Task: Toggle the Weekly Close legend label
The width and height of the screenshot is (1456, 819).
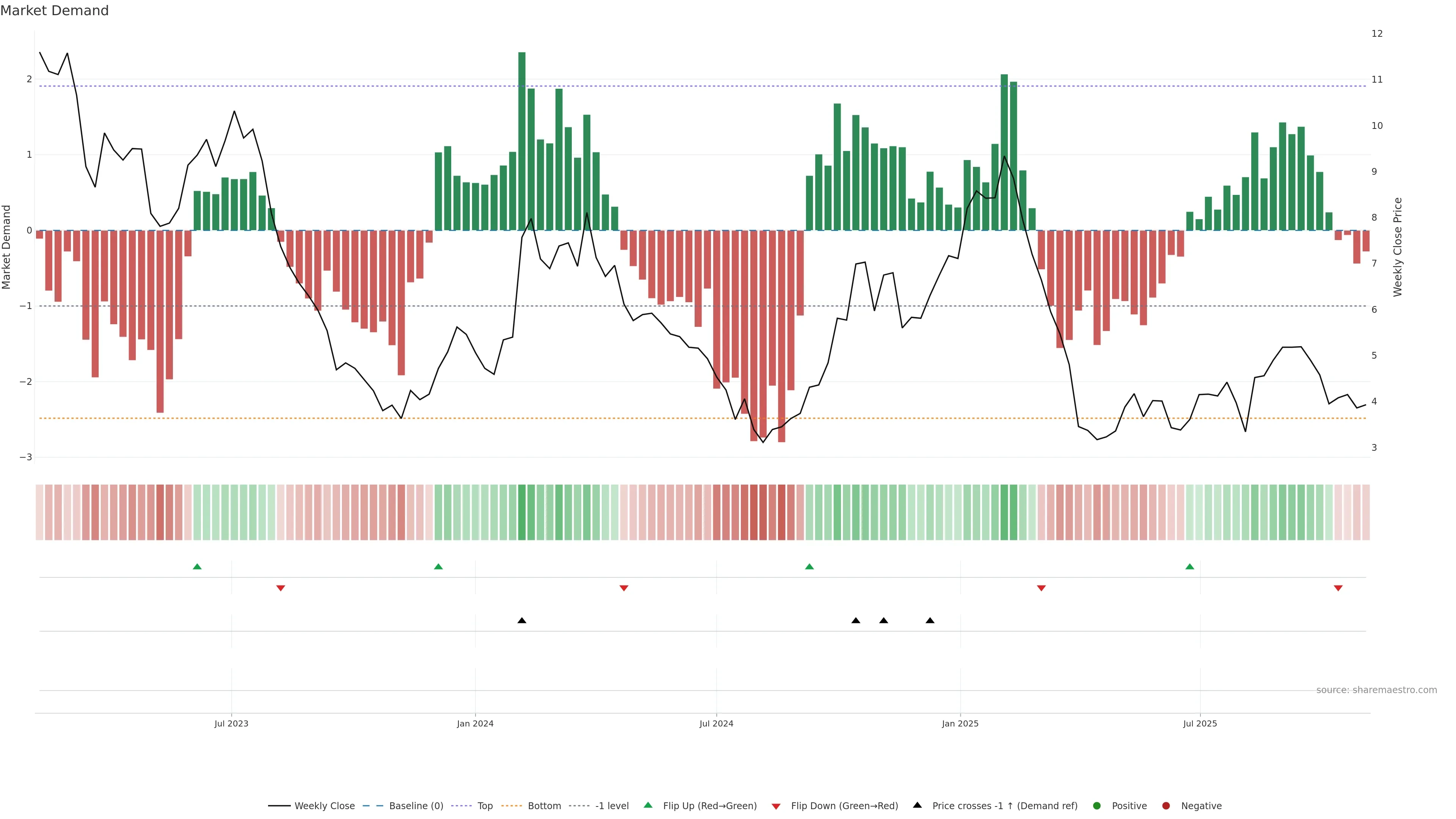Action: [325, 805]
